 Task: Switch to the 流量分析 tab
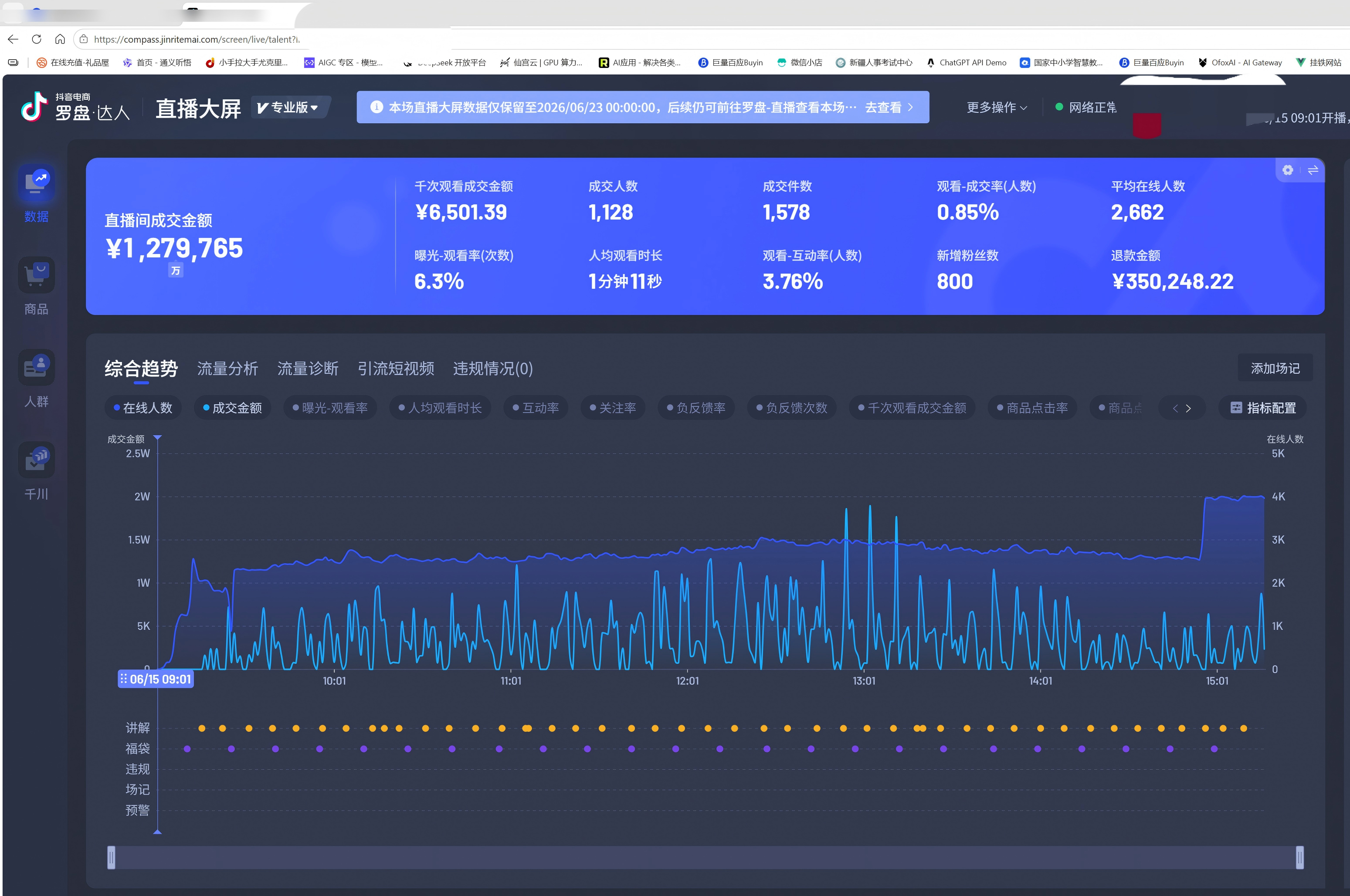pos(227,369)
